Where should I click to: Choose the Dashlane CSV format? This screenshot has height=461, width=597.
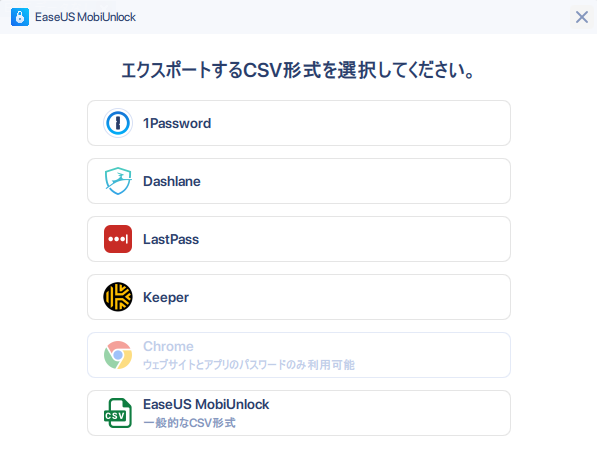tap(299, 181)
